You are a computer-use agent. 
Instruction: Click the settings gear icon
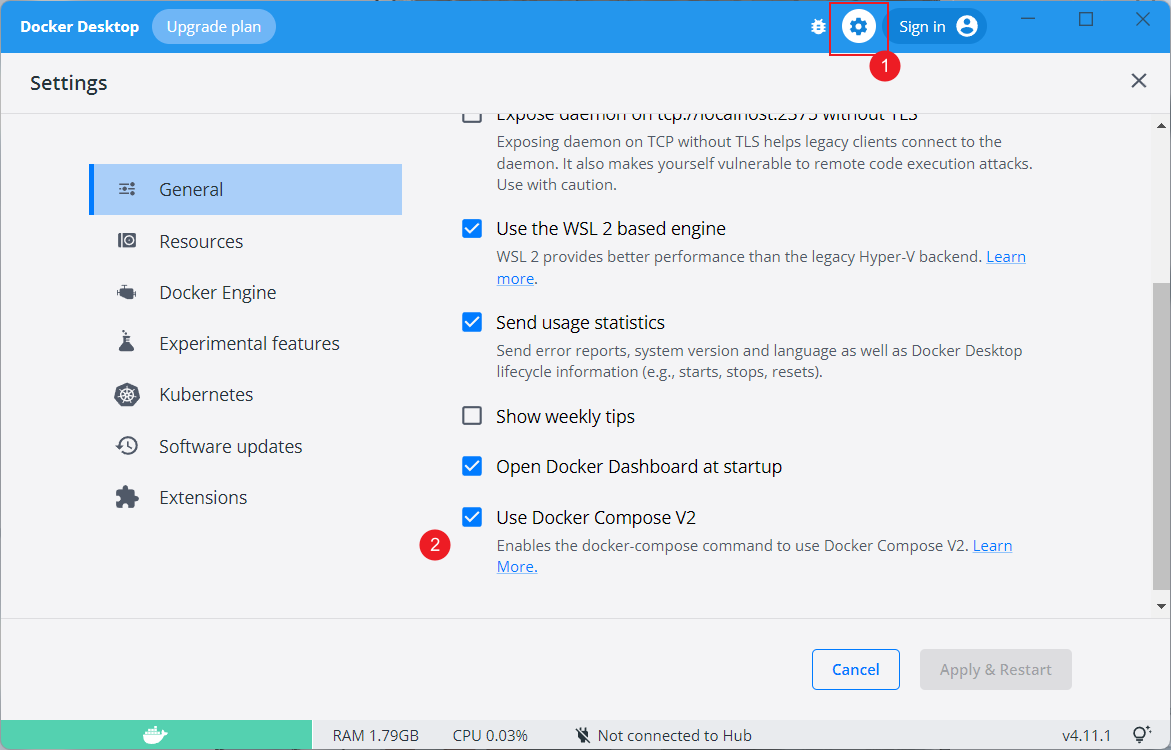click(858, 27)
